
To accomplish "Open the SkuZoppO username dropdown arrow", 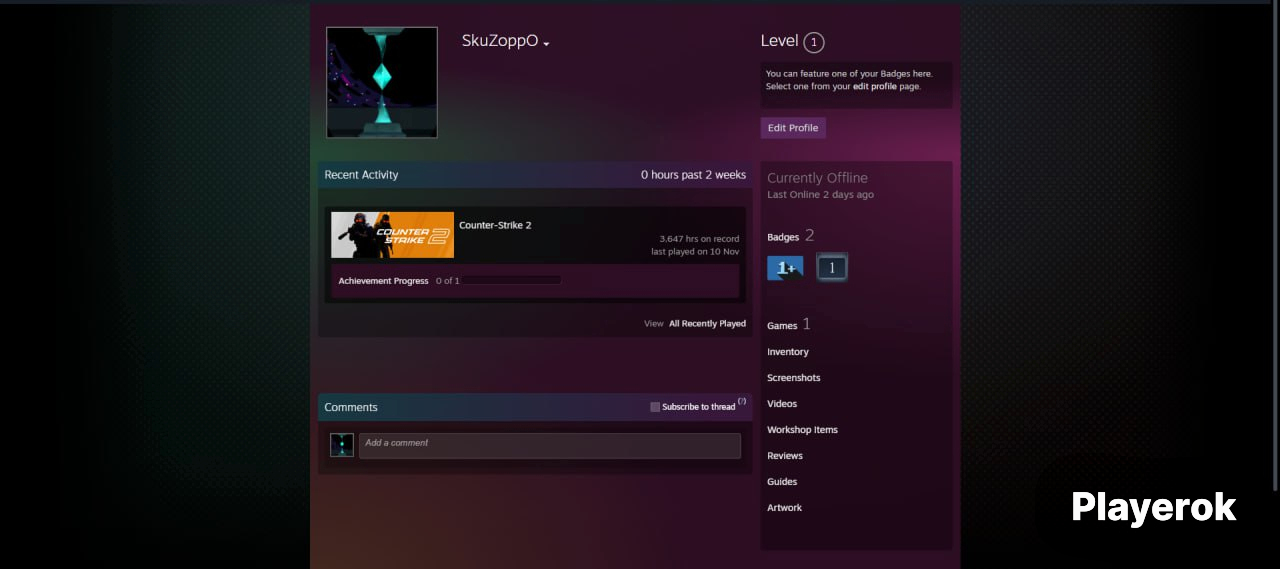I will click(x=546, y=44).
